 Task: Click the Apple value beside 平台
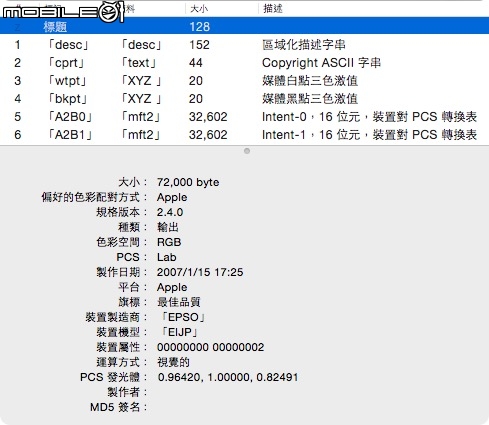click(172, 287)
